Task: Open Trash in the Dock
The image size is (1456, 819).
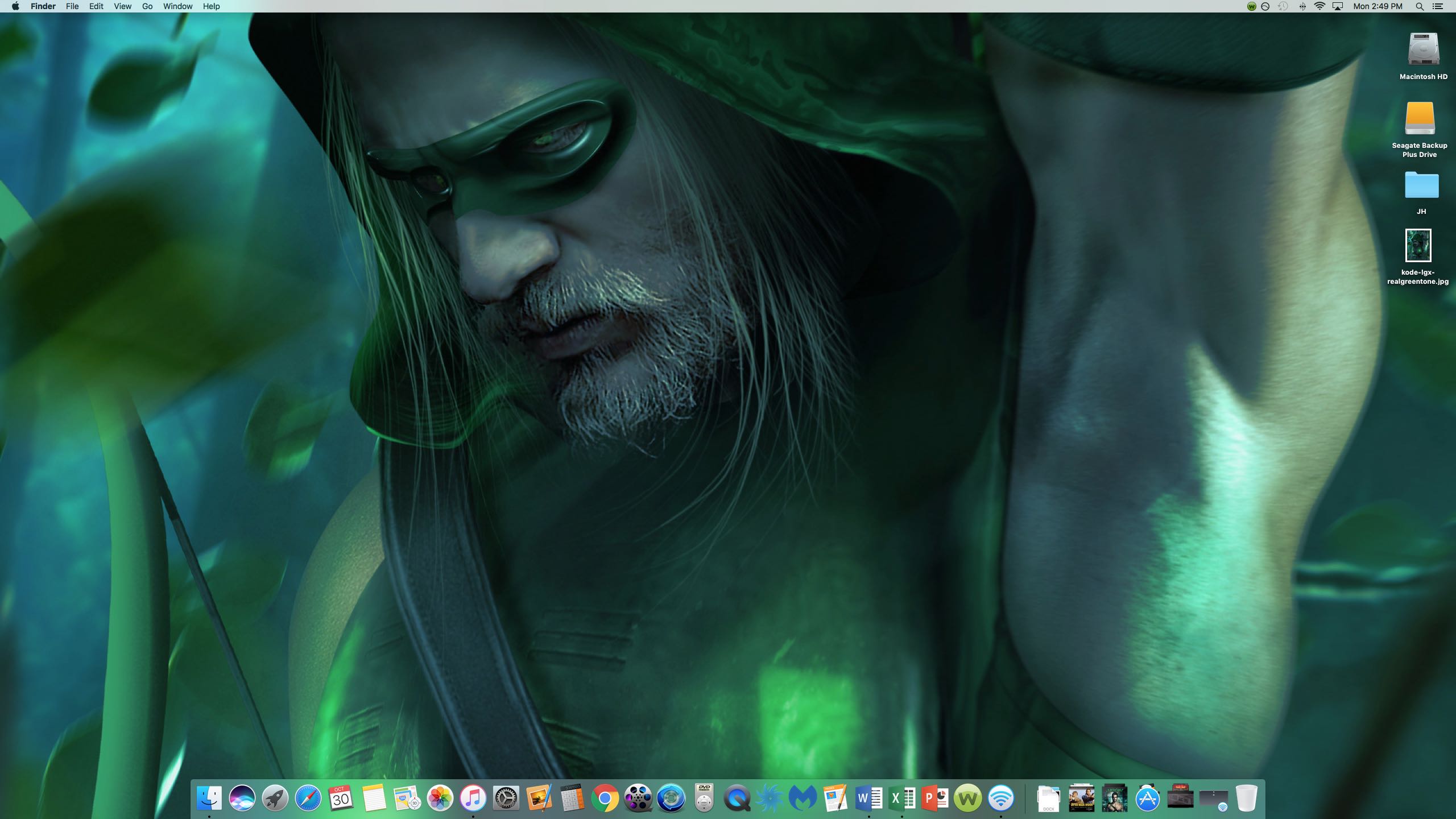Action: coord(1246,798)
